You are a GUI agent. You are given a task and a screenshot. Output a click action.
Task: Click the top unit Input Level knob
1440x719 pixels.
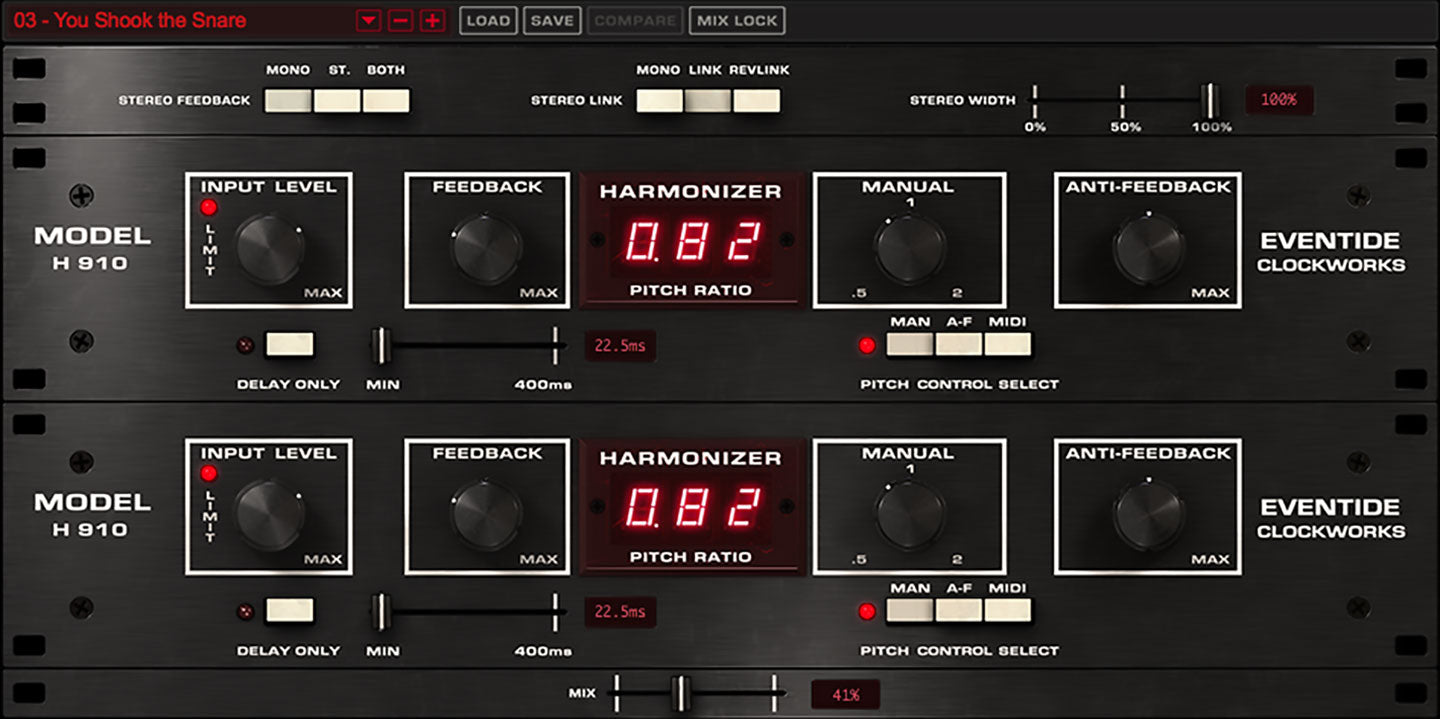click(x=270, y=248)
